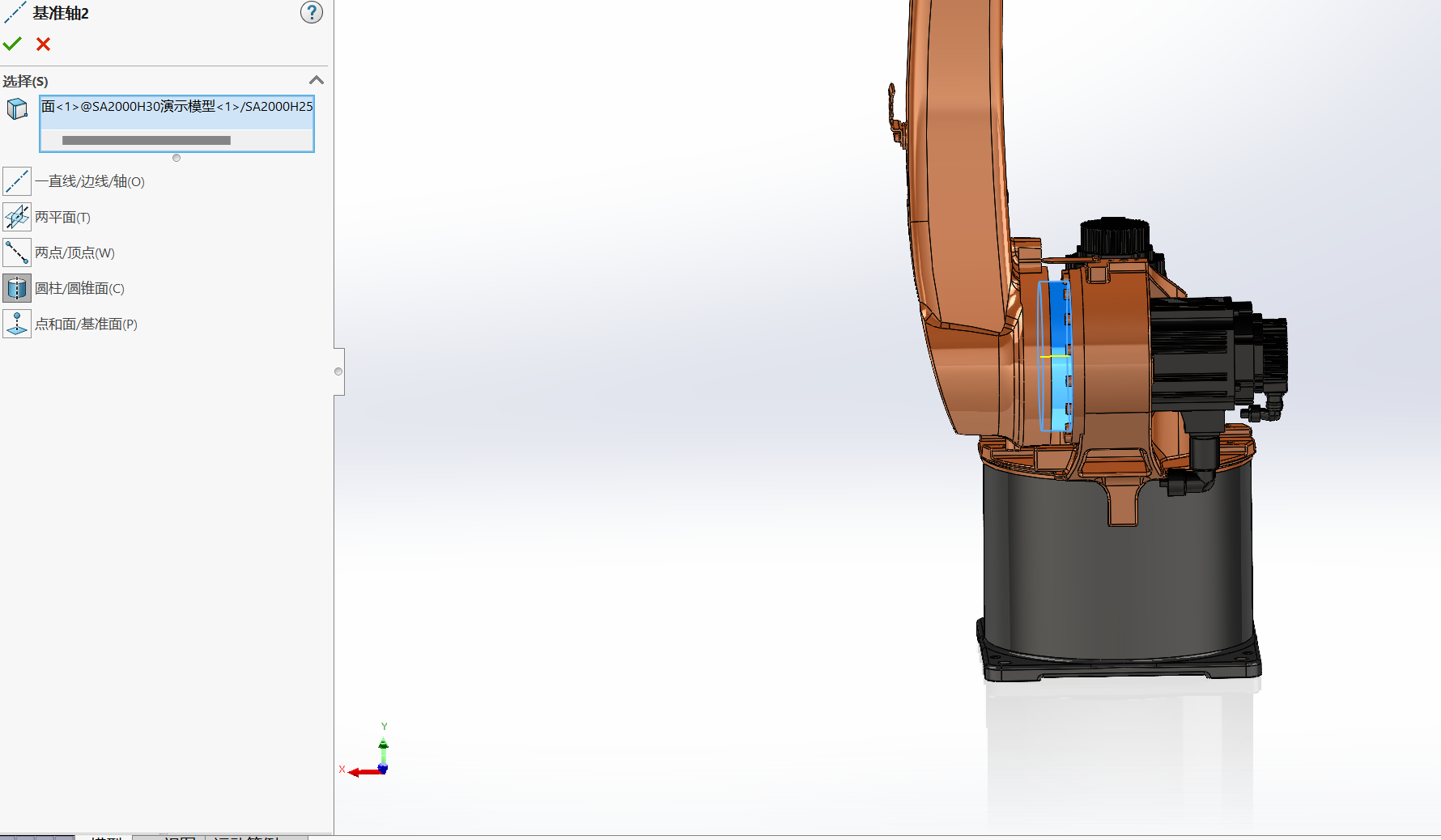Select the 两平面 axis option
This screenshot has height=840, width=1441.
coord(17,217)
